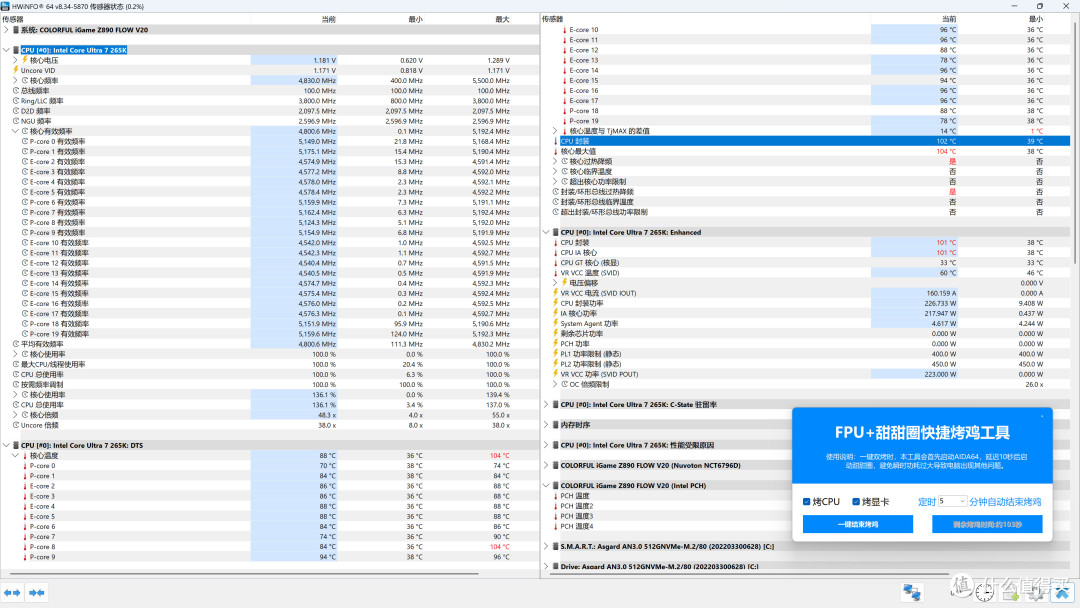
Task: Collapse the COLORFUL Z890 (Intel PCH) group
Action: coord(546,485)
